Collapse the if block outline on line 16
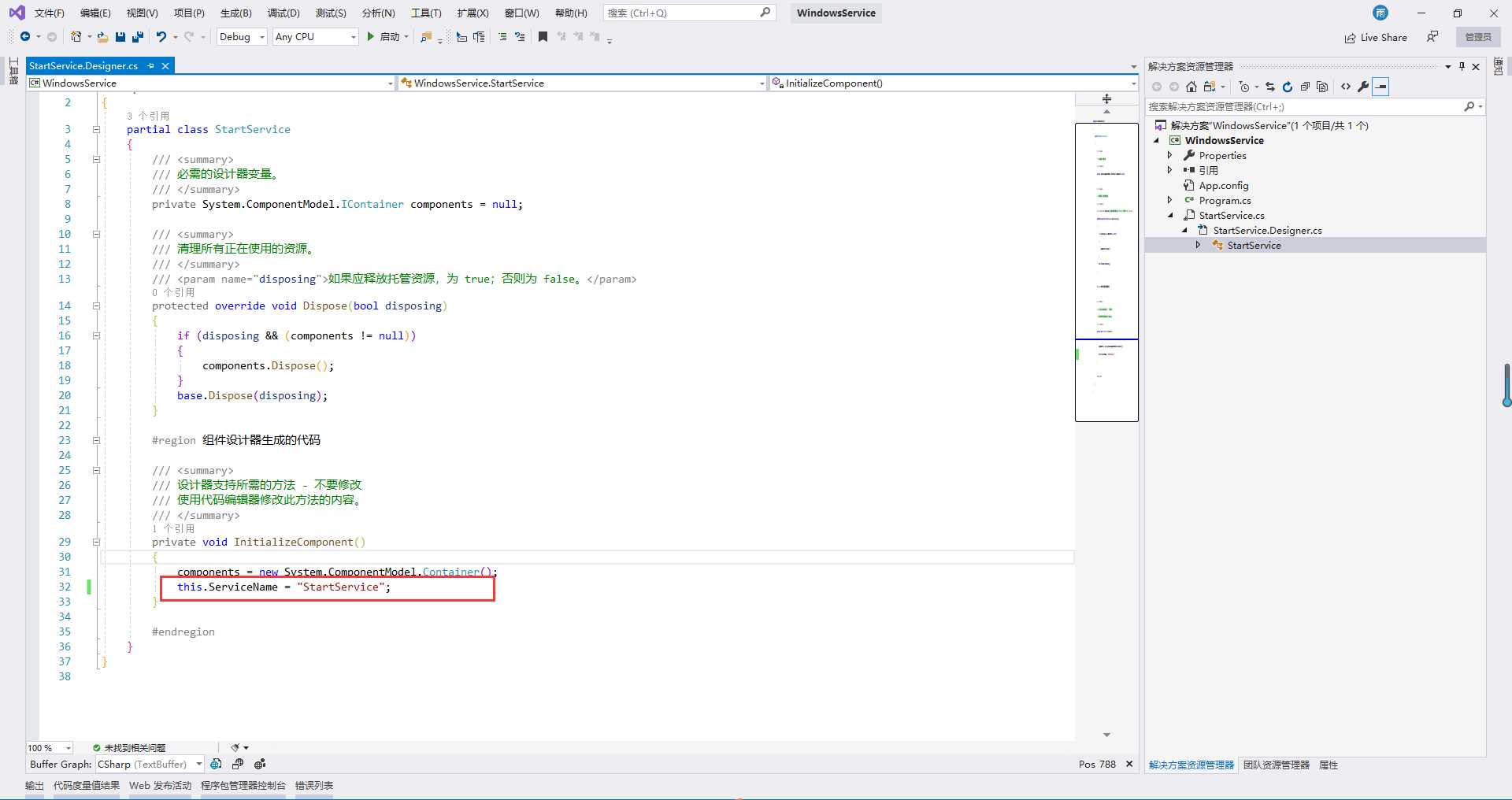The height and width of the screenshot is (800, 1512). (x=96, y=335)
